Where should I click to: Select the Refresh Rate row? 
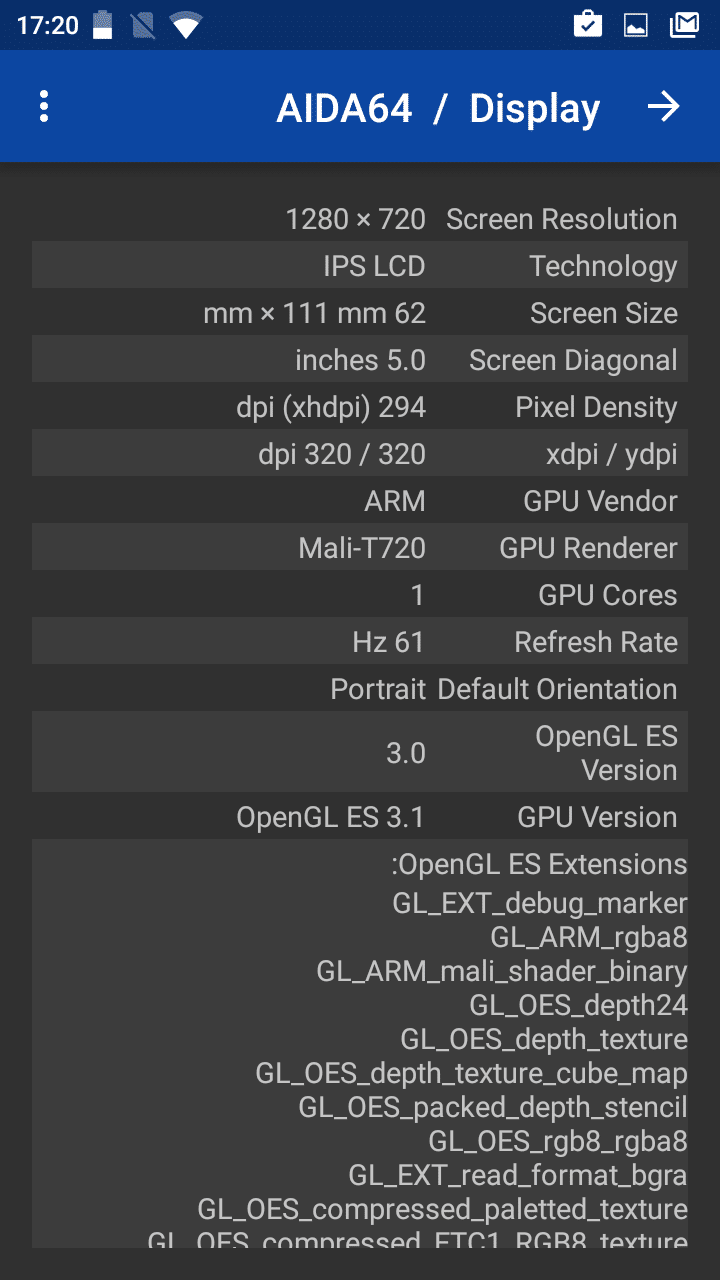pyautogui.click(x=360, y=642)
